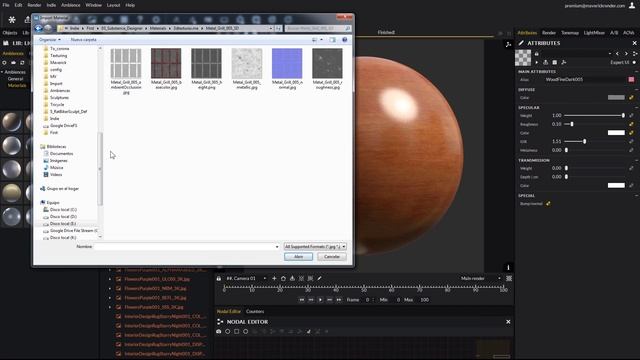Click the pink alias color swatch
Screen dimensions: 640x360
coord(631,80)
